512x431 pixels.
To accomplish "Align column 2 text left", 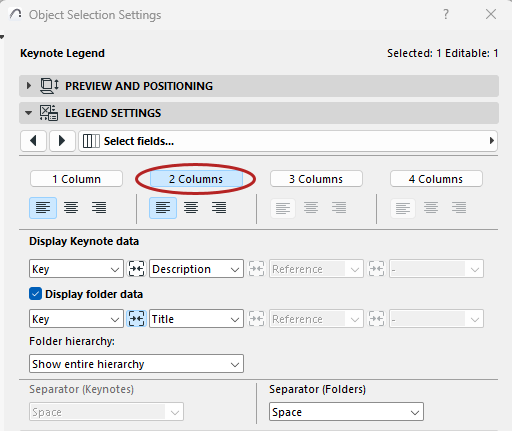I will pyautogui.click(x=163, y=208).
